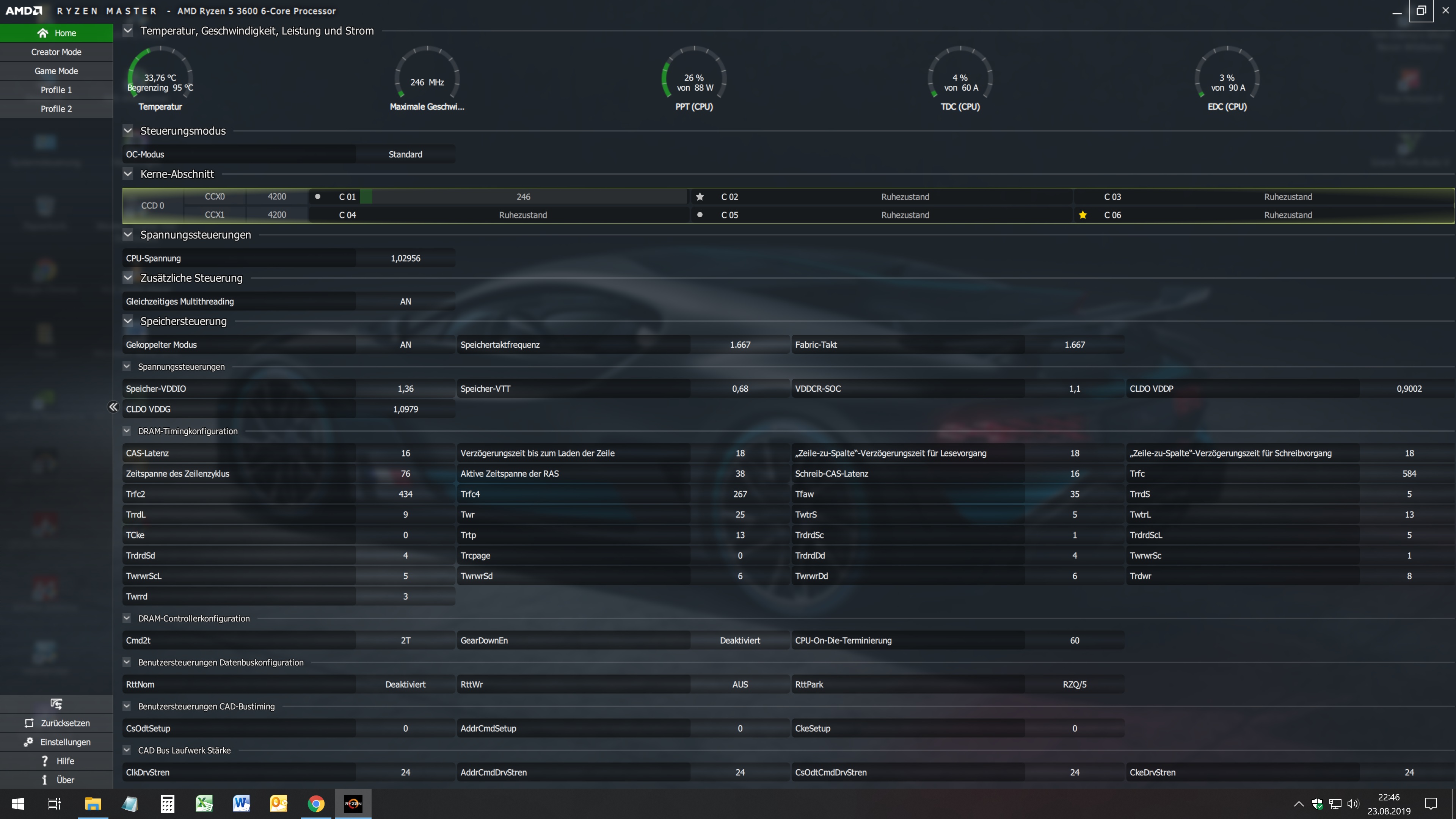Screen dimensions: 1456x819
Task: Open Ryzen Master from the taskbar icon
Action: click(353, 803)
